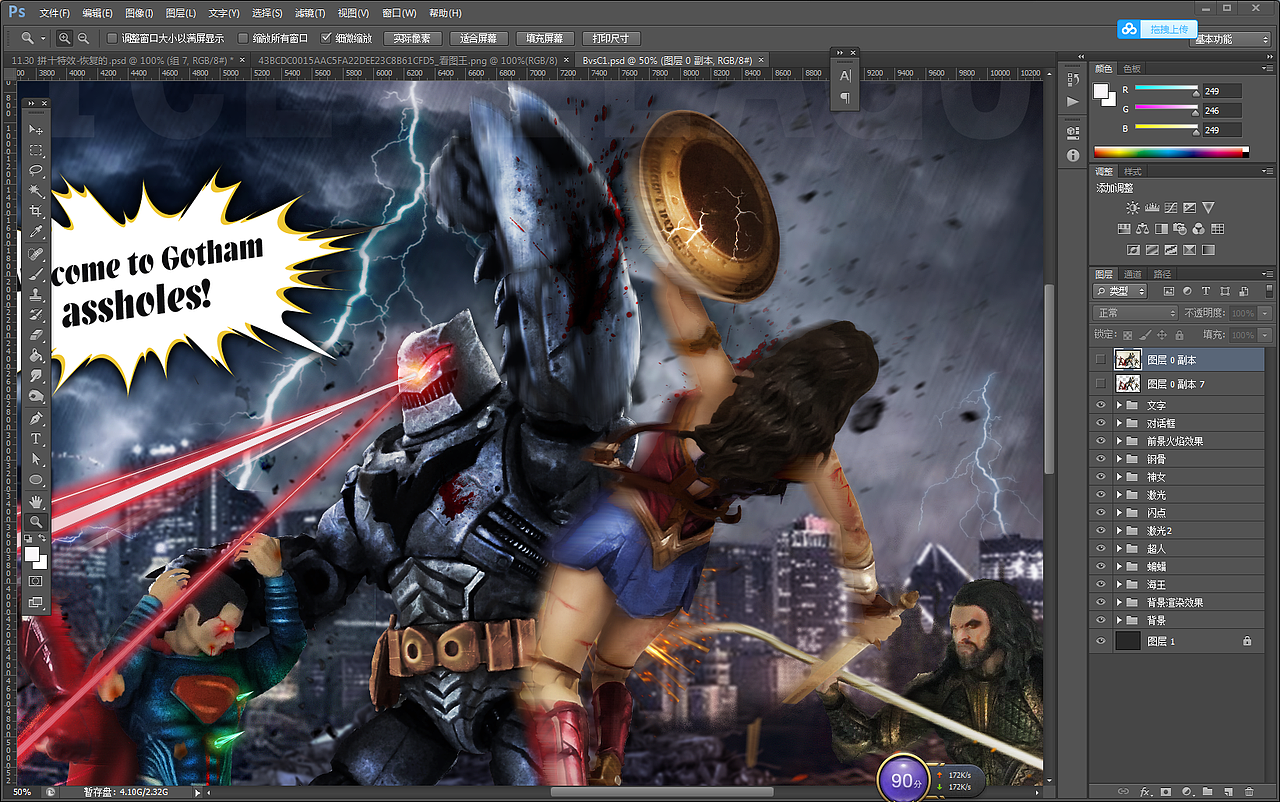Select the Path Selection tool

pyautogui.click(x=36, y=459)
